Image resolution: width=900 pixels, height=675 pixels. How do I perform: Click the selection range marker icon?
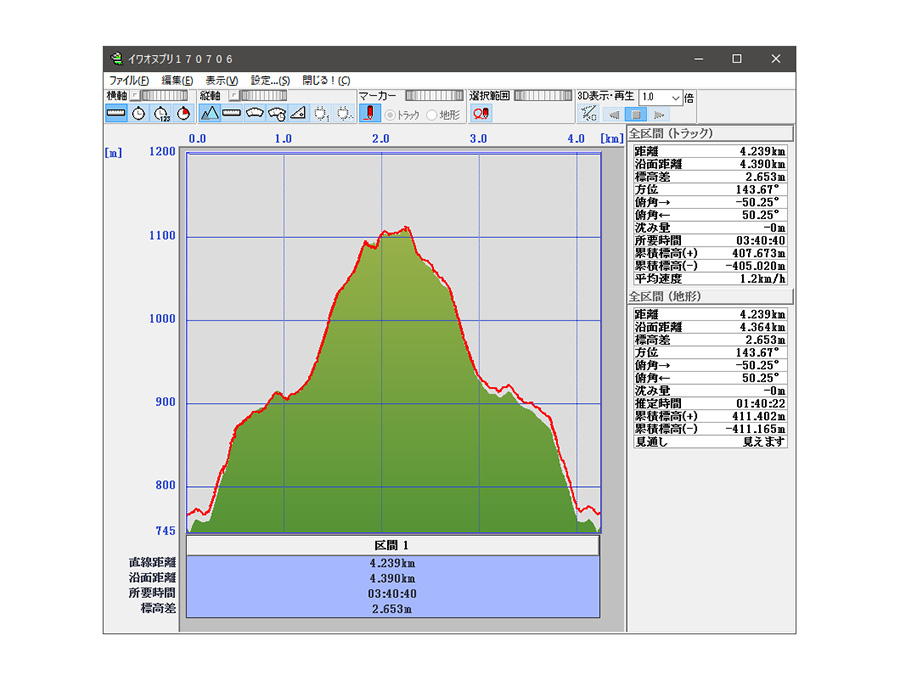pyautogui.click(x=480, y=114)
